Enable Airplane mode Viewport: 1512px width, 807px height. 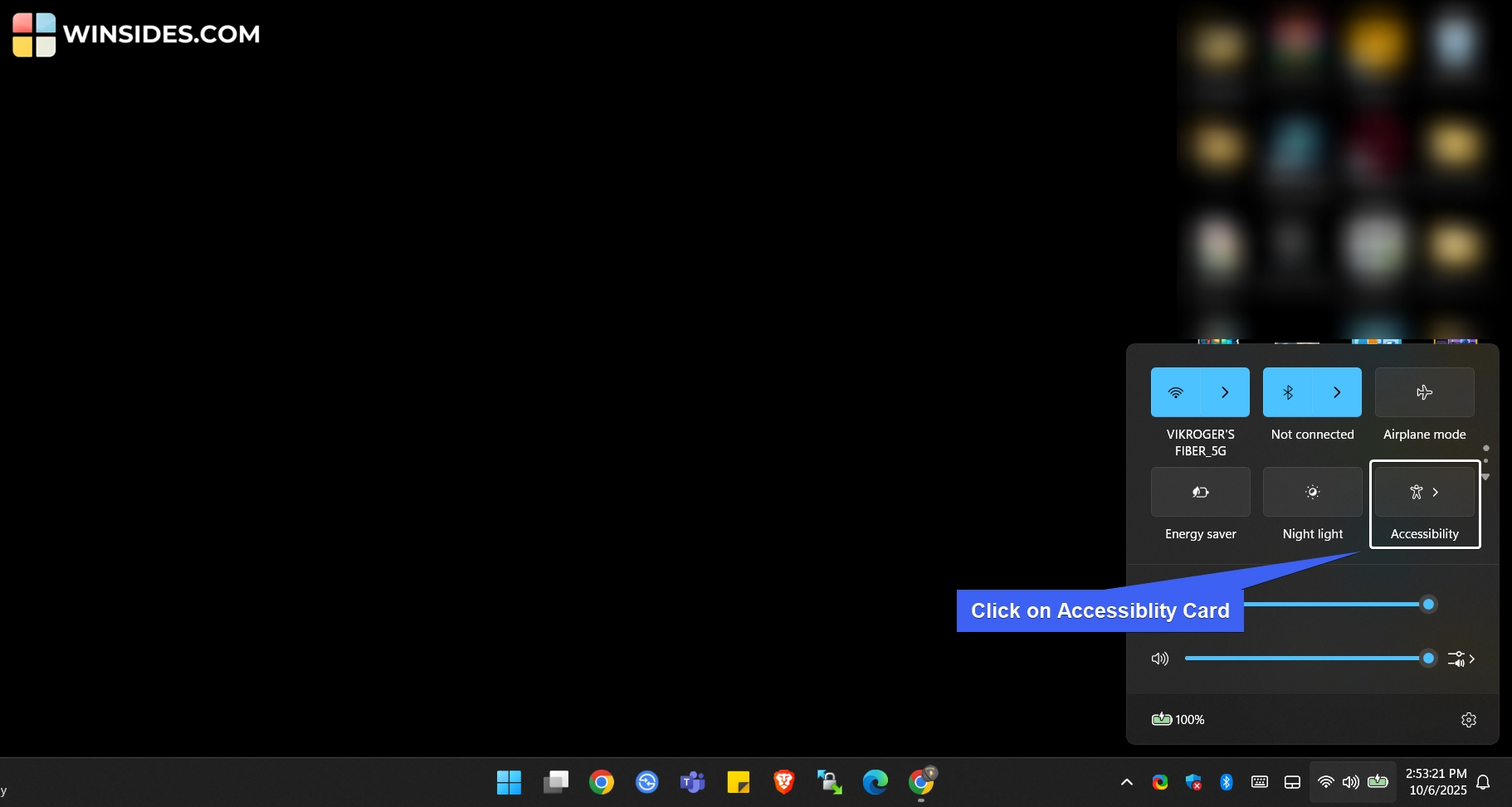point(1424,392)
